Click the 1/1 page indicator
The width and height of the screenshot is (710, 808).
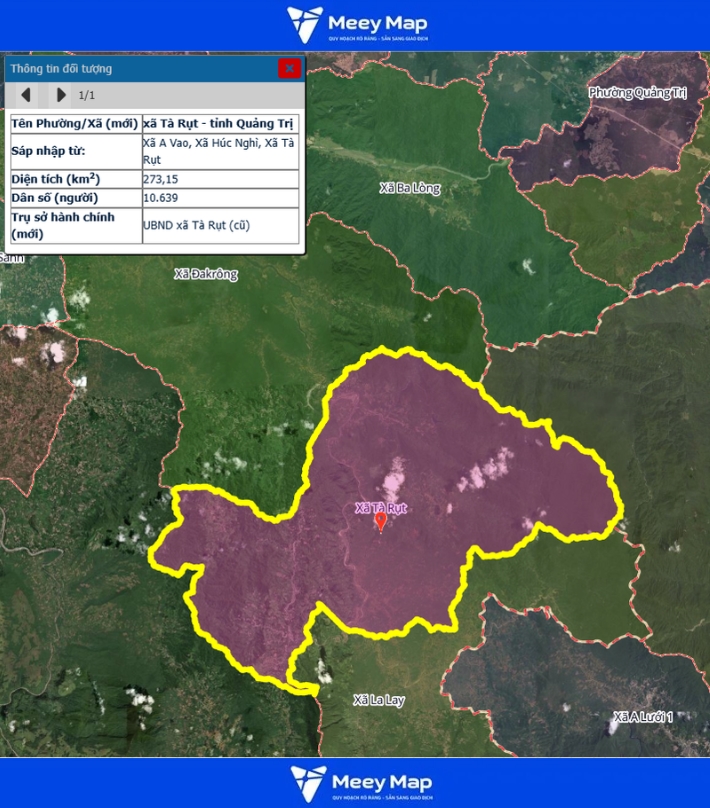[87, 95]
